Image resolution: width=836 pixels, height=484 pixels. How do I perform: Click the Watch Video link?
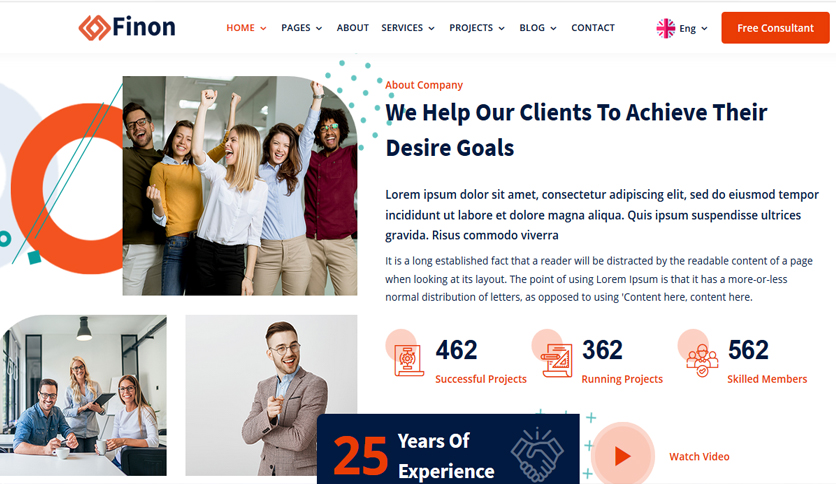(699, 456)
